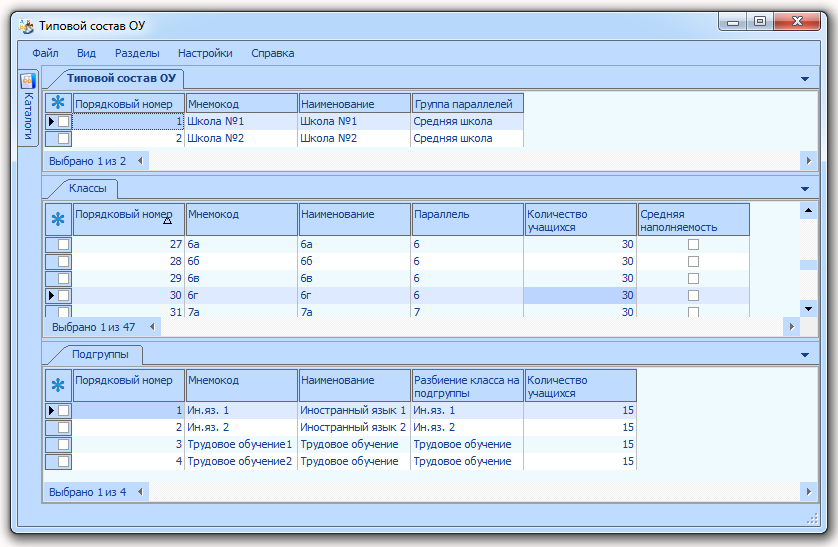Viewport: 838px width, 547px height.
Task: Tick the row selector checkbox for class 6в
Action: [x=64, y=279]
